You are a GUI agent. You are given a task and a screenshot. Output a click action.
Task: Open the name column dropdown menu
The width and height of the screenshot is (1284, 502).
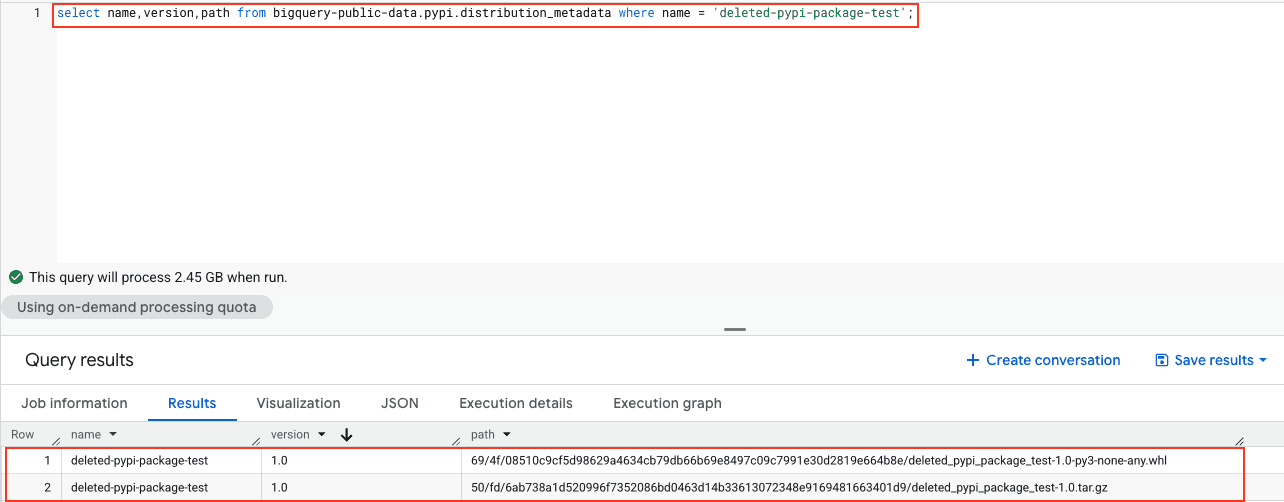[113, 435]
